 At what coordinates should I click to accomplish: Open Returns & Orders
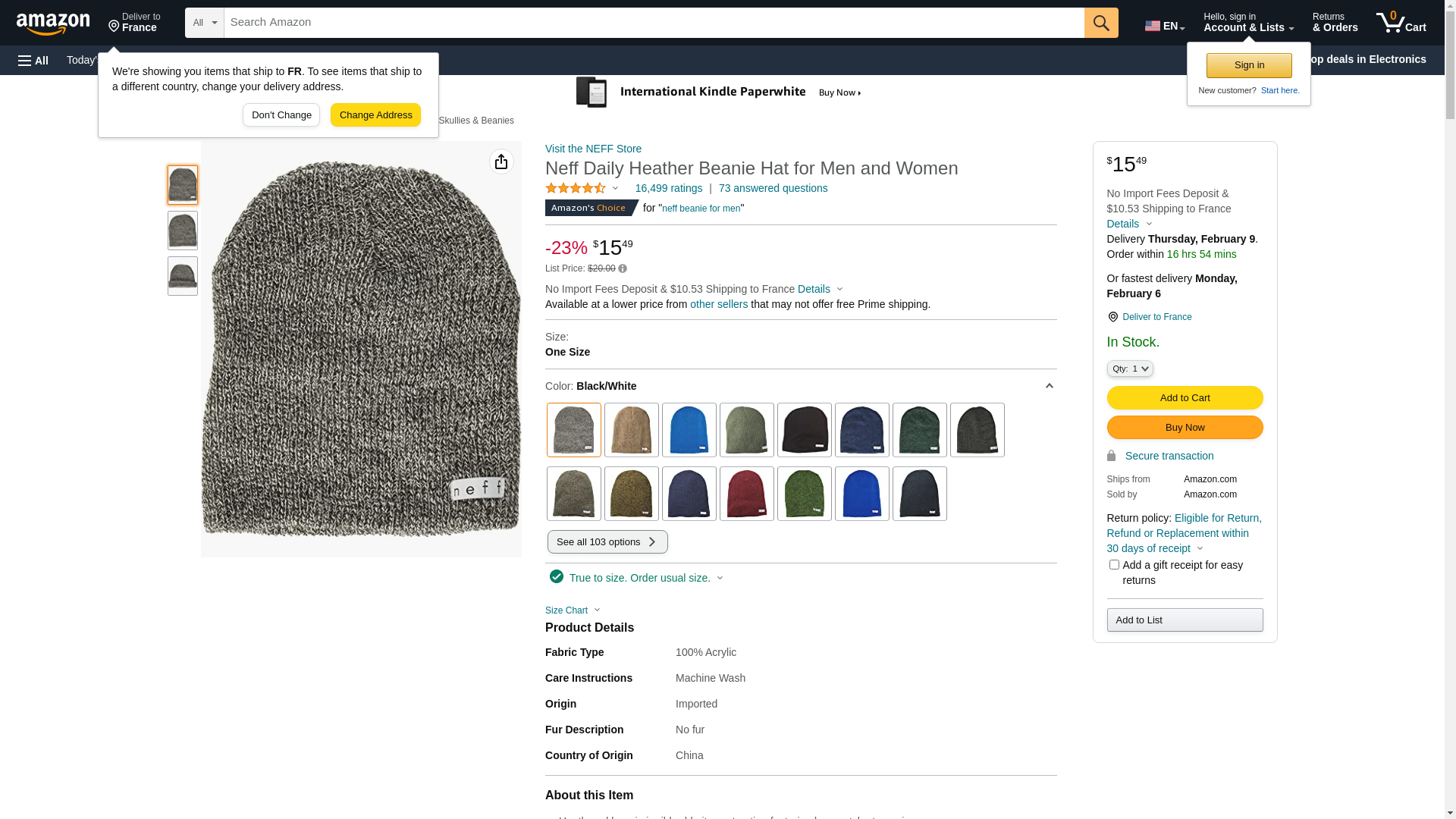tap(1335, 23)
